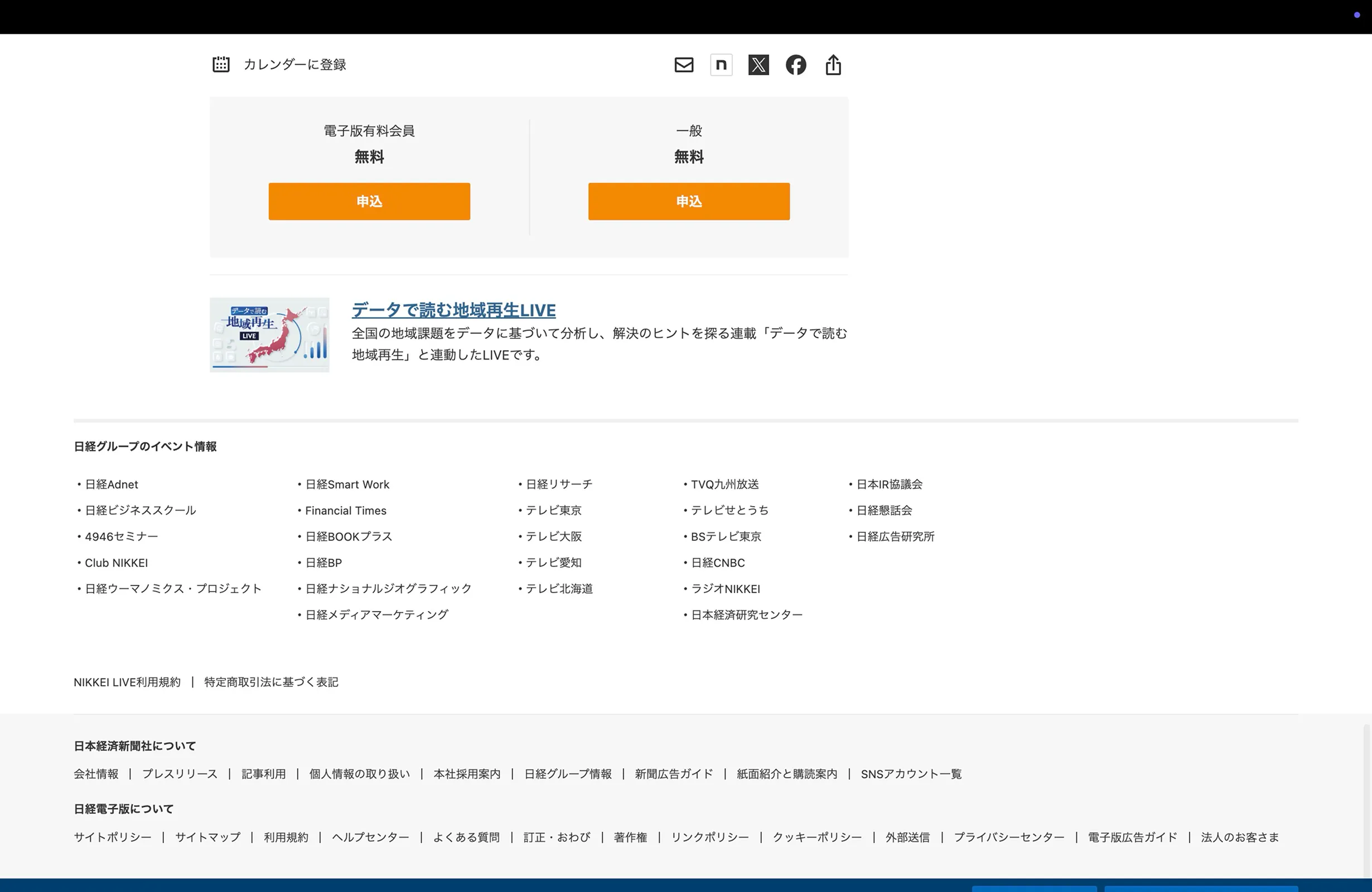The image size is (1372, 892).
Task: Open 日経ナショナルジオグラフィック link
Action: pyautogui.click(x=389, y=589)
